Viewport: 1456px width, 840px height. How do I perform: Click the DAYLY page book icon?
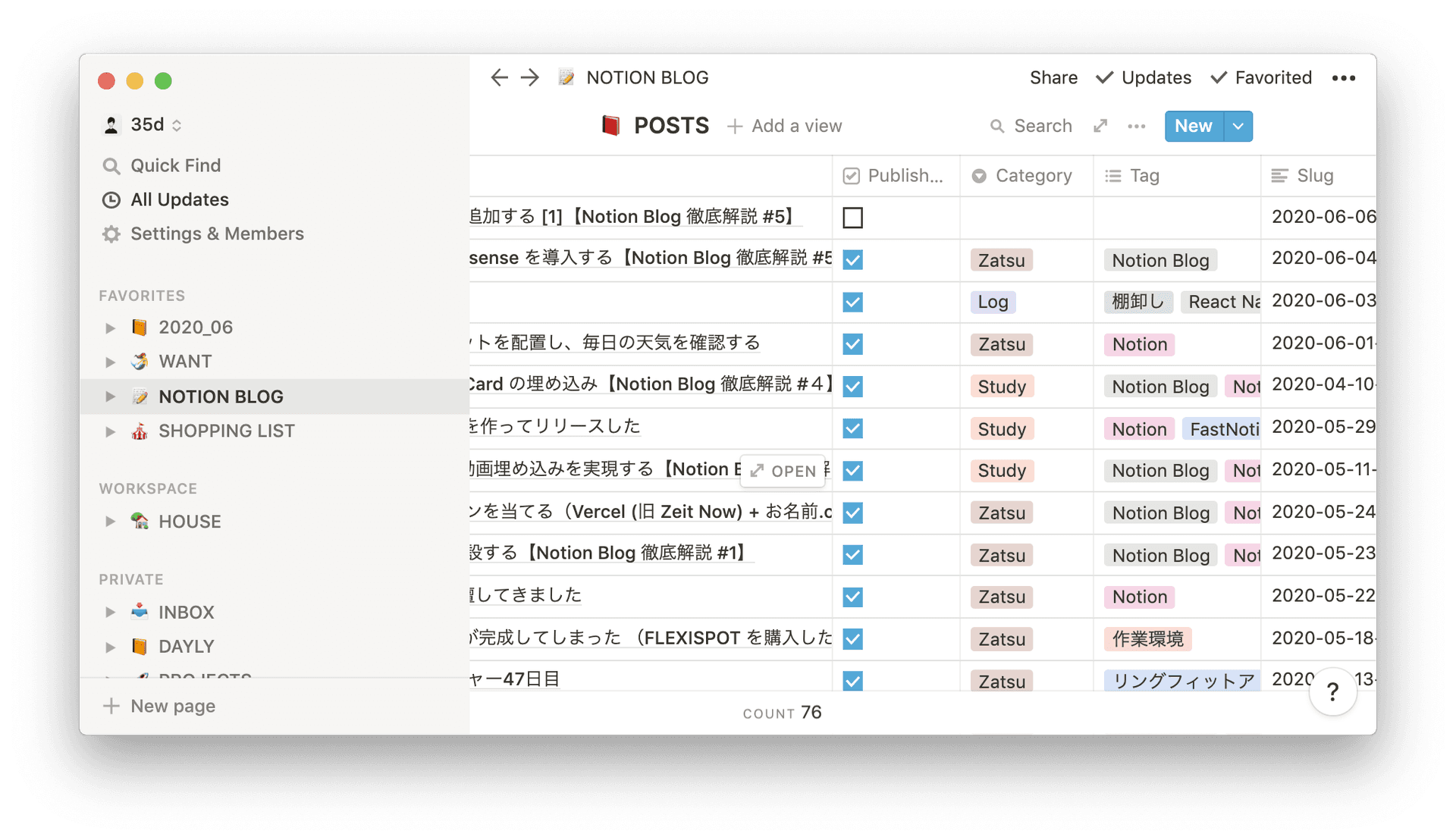tap(140, 647)
